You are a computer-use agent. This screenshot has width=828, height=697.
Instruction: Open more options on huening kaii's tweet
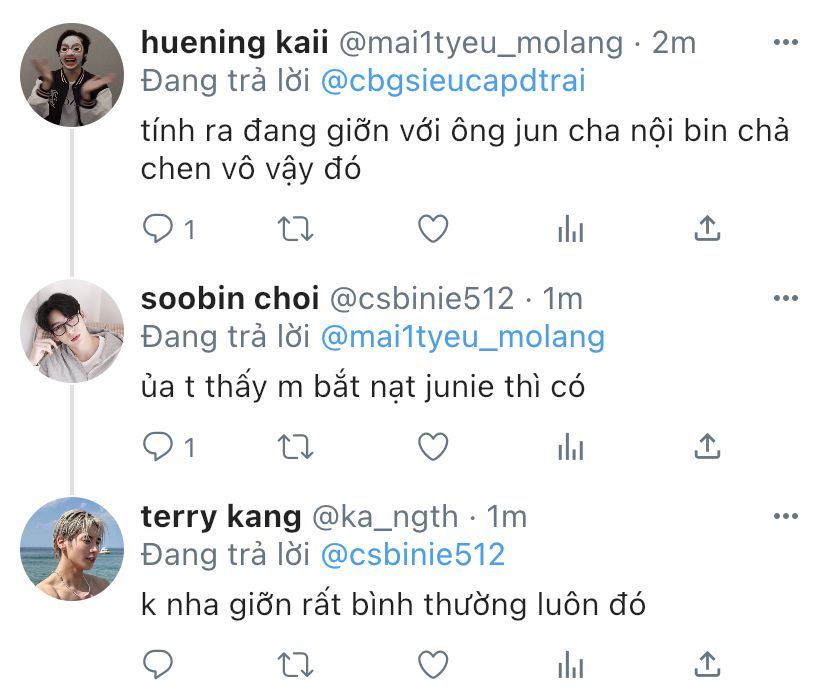tap(786, 43)
